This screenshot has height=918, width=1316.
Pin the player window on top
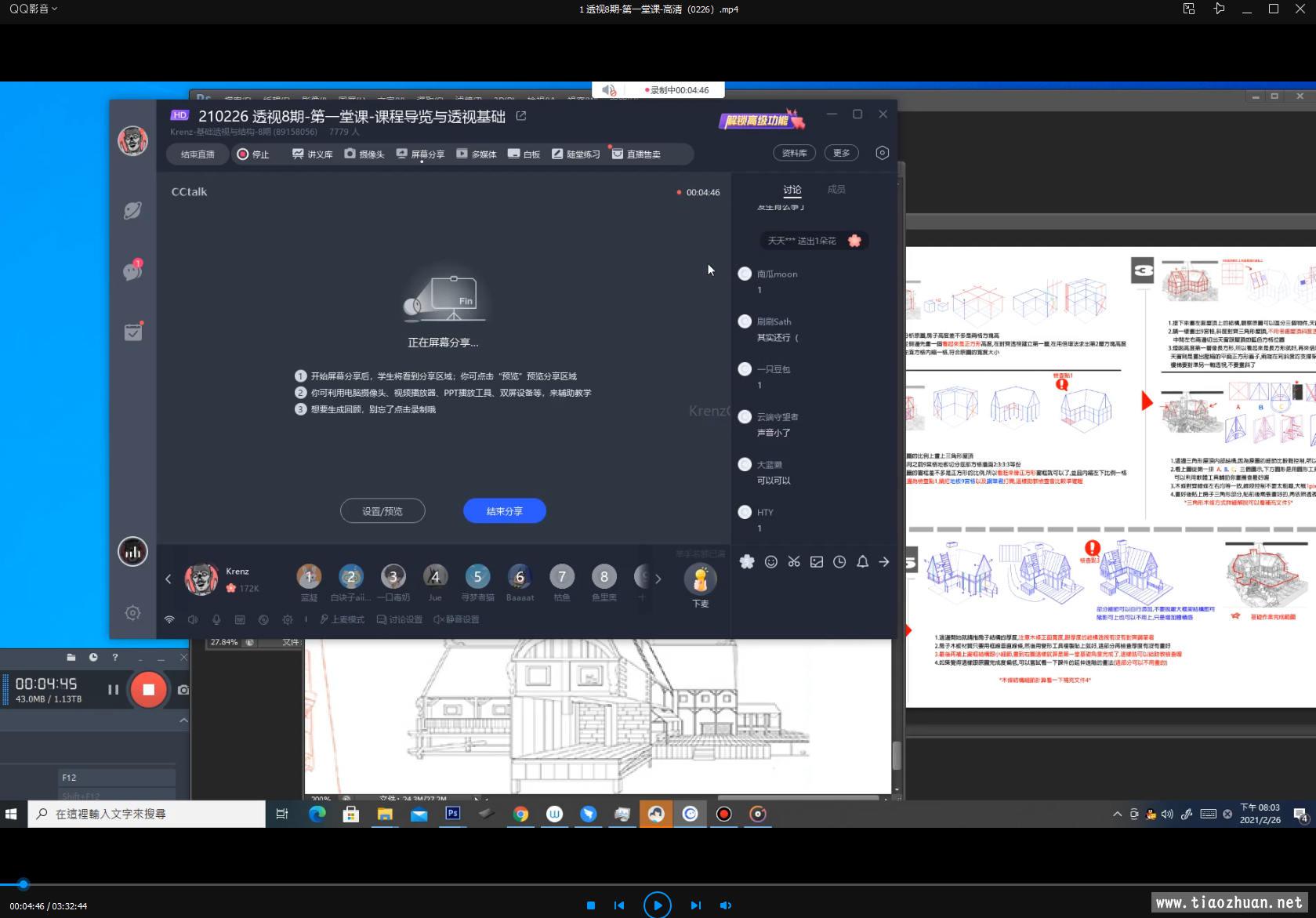coord(1219,9)
